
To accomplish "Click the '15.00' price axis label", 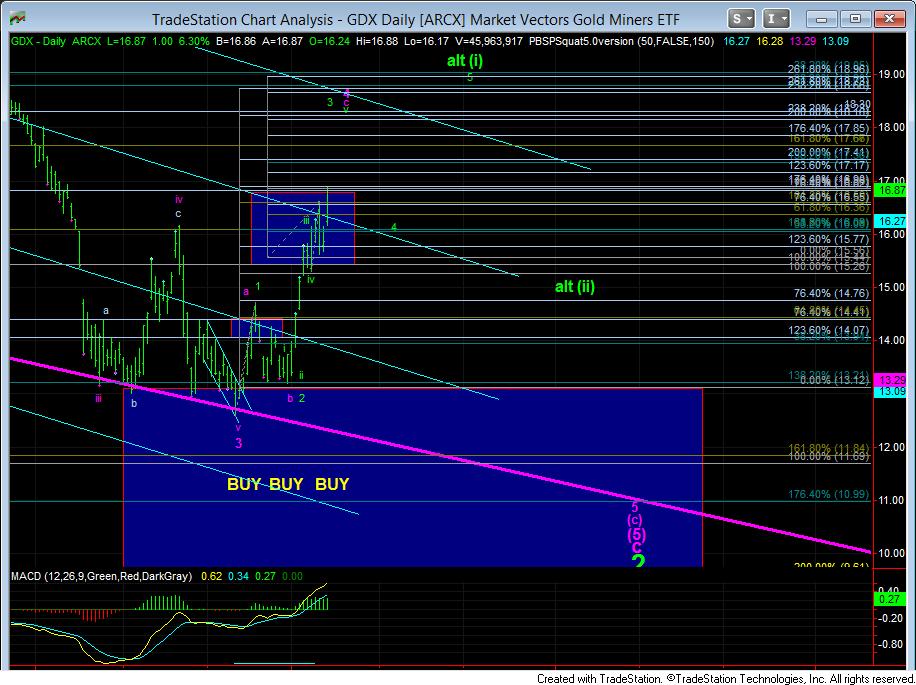I will point(890,287).
